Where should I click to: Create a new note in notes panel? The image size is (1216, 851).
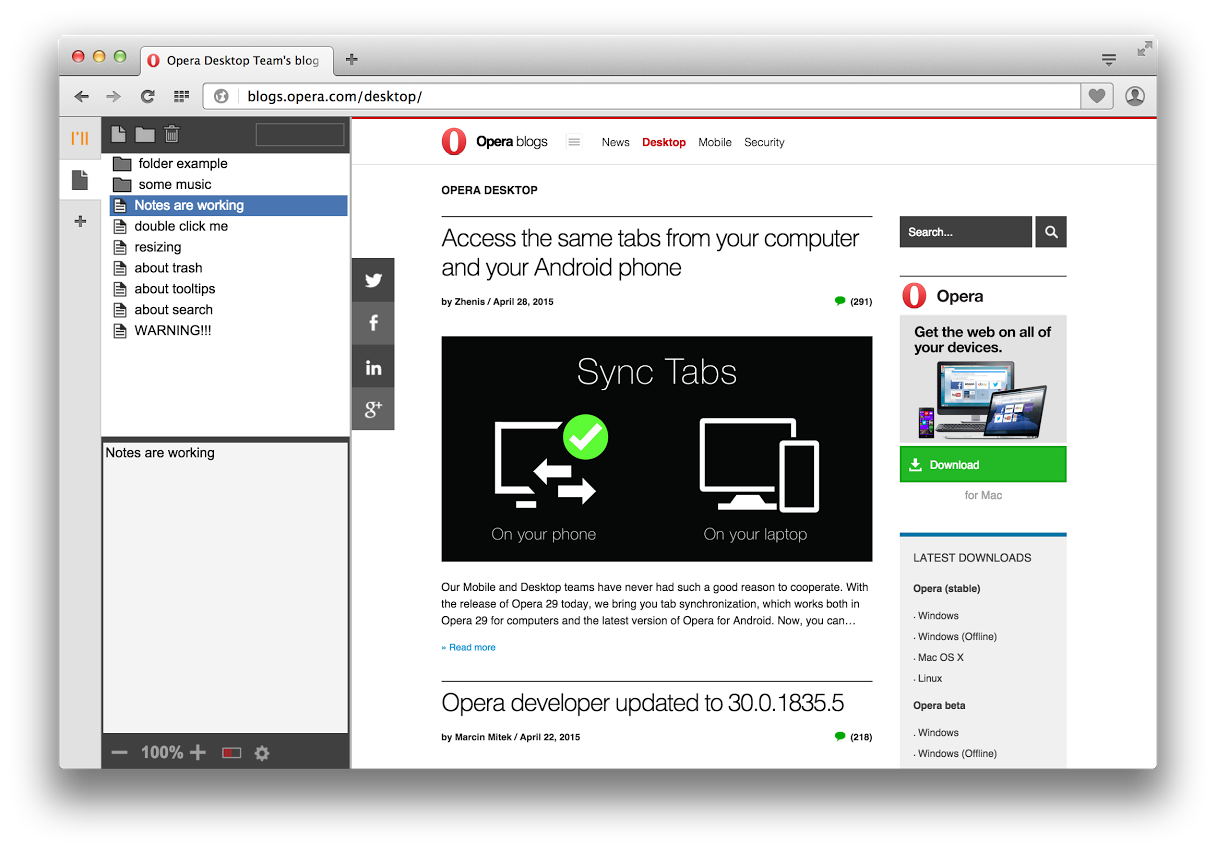(x=118, y=134)
